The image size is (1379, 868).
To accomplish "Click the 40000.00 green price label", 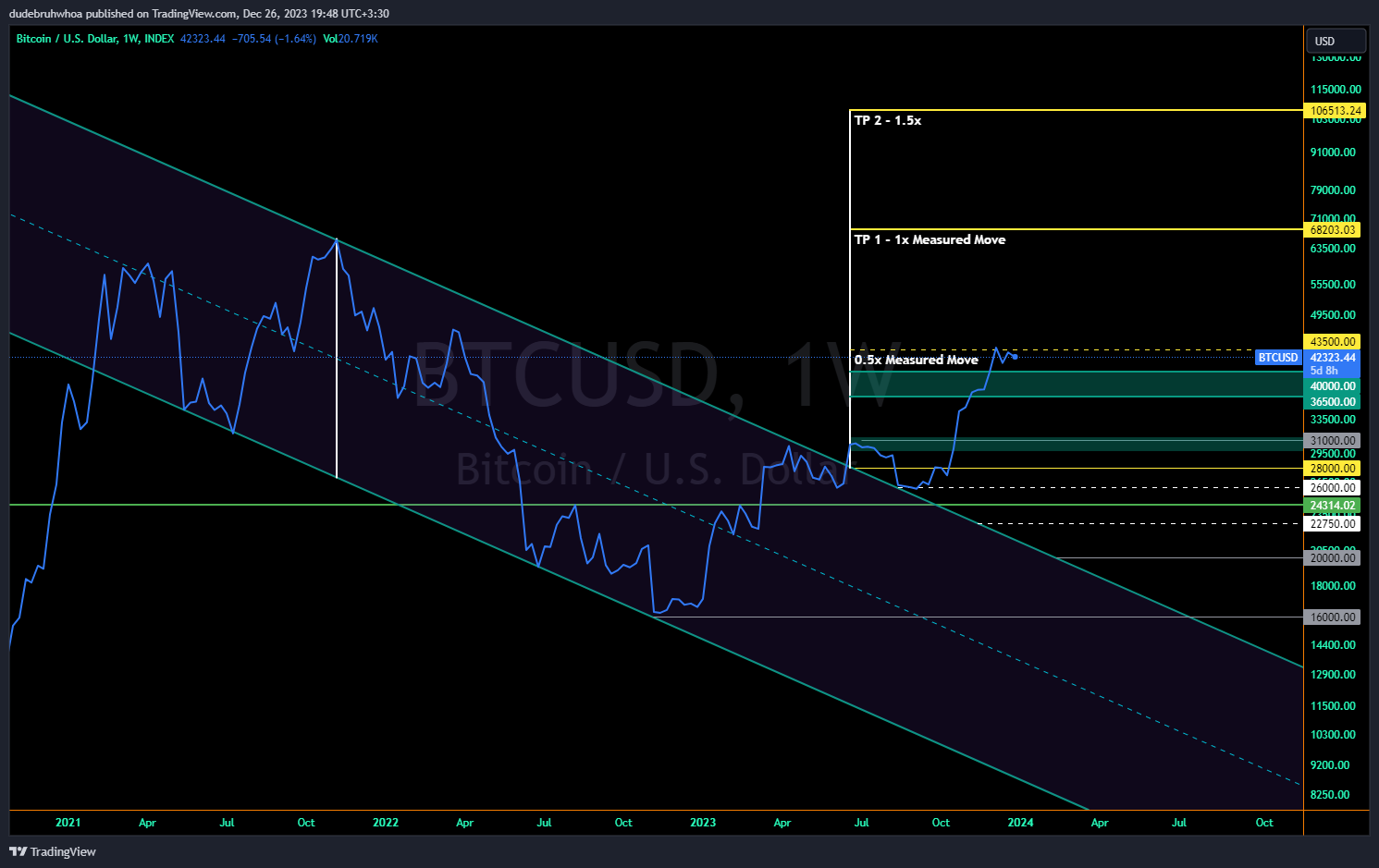I will (x=1333, y=386).
